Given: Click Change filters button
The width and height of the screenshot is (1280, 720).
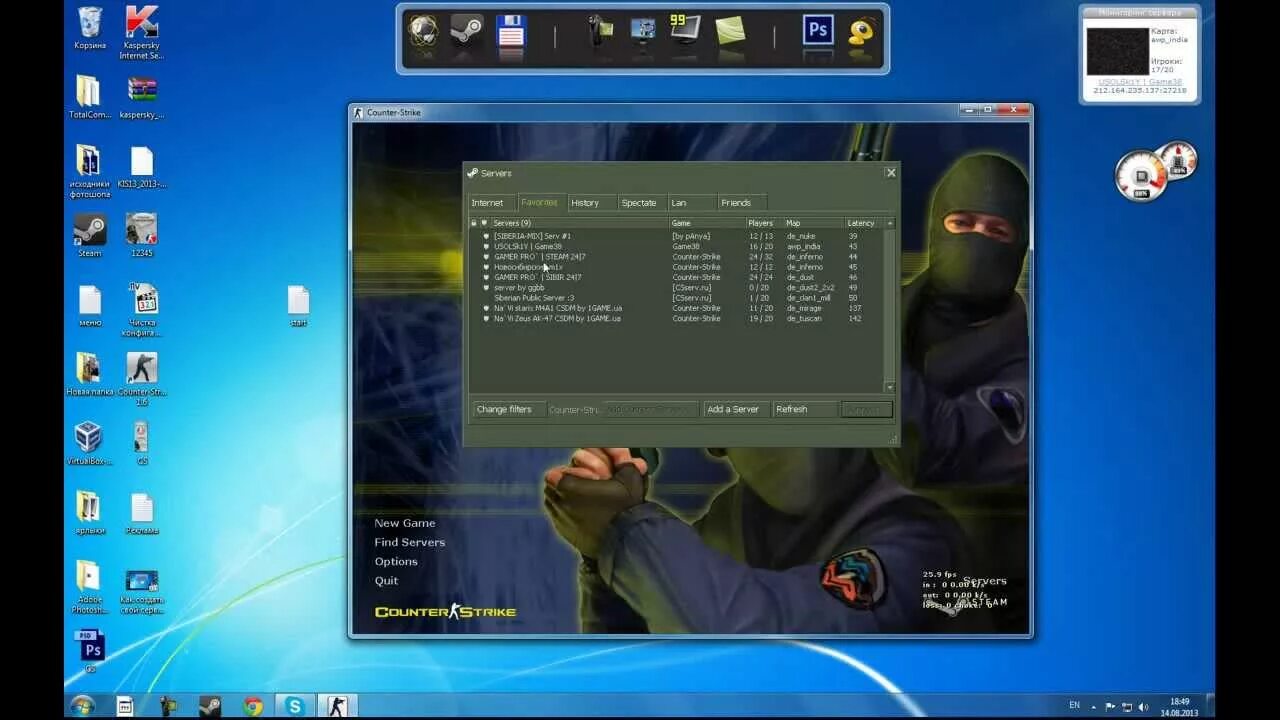Looking at the screenshot, I should [x=509, y=409].
